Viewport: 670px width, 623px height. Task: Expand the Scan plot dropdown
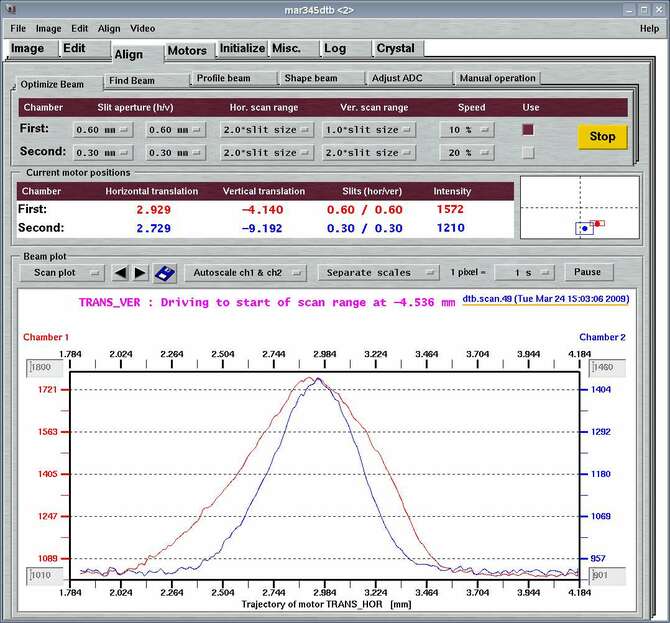click(65, 272)
